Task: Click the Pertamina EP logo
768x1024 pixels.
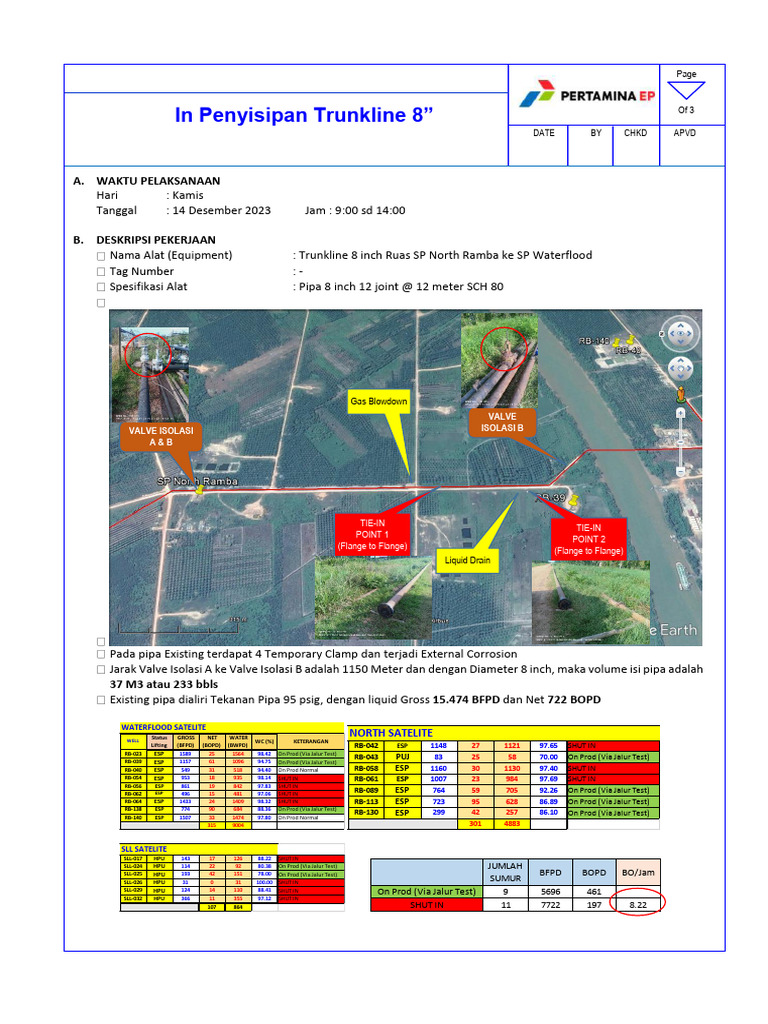Action: 586,95
